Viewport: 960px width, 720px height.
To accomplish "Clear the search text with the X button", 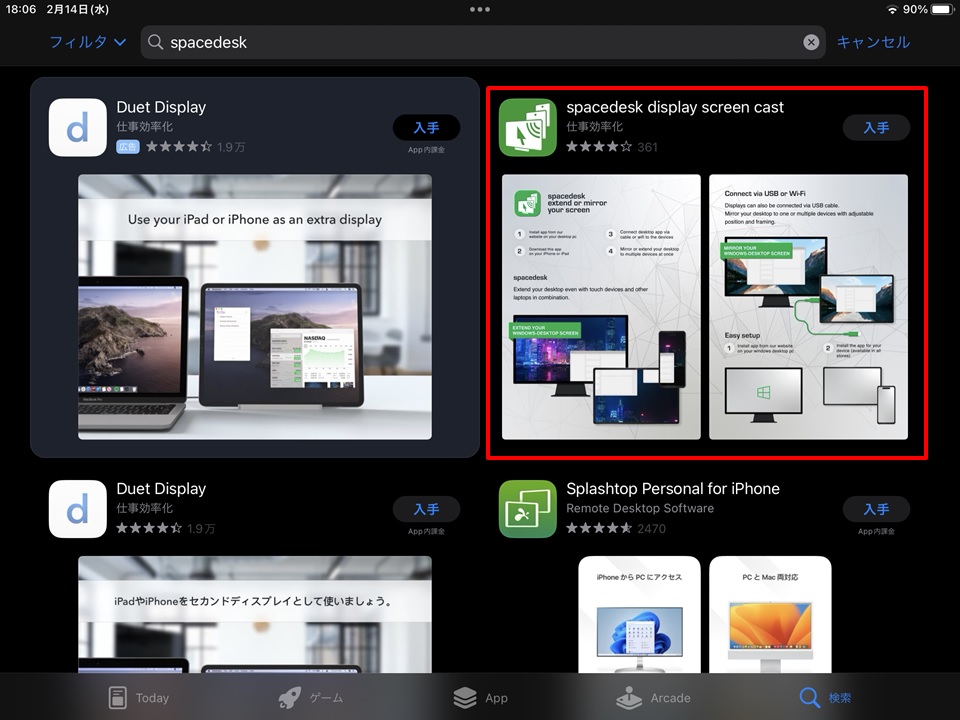I will coord(811,42).
